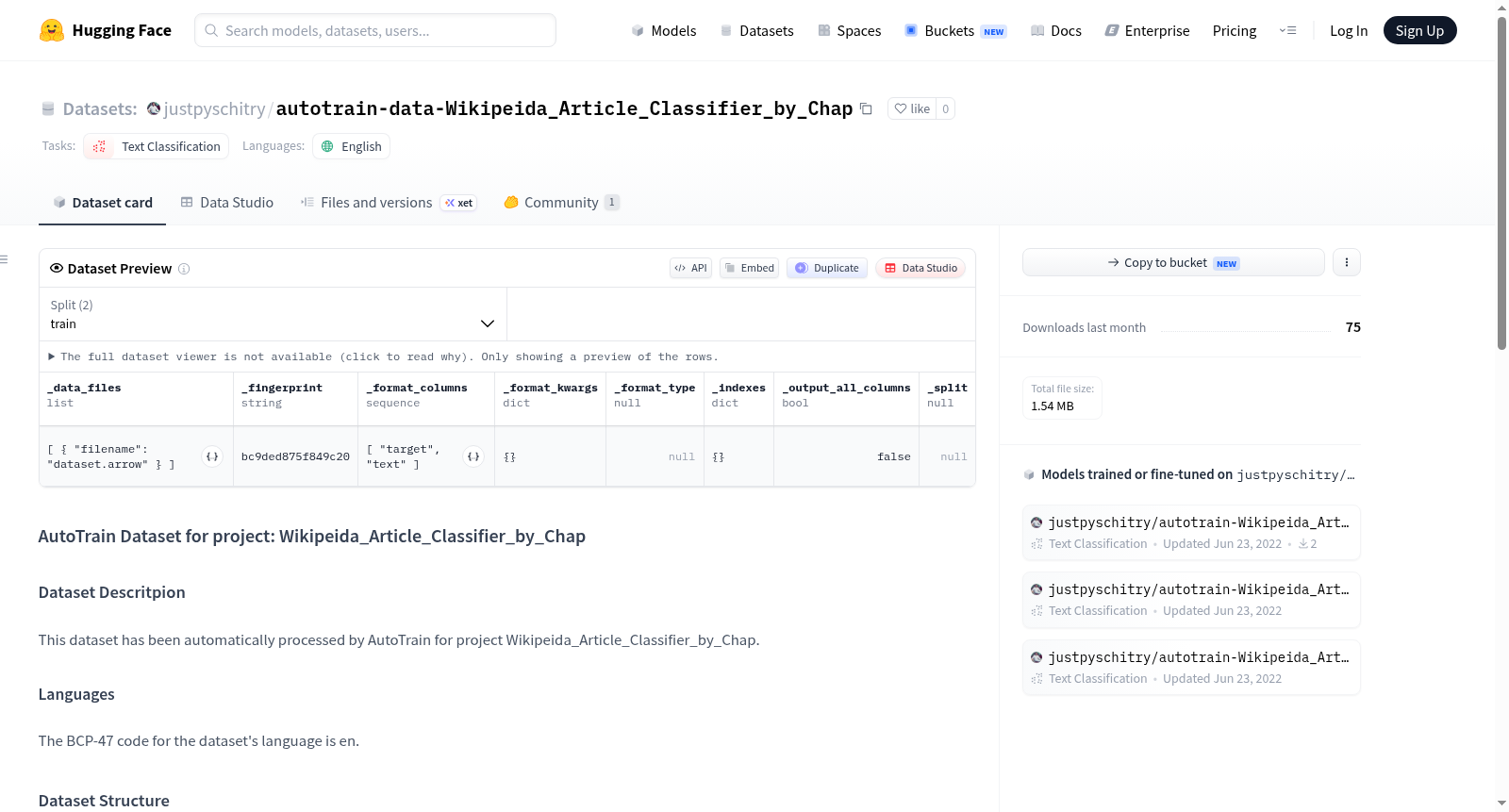Switch to the Data Studio tab

tap(227, 203)
